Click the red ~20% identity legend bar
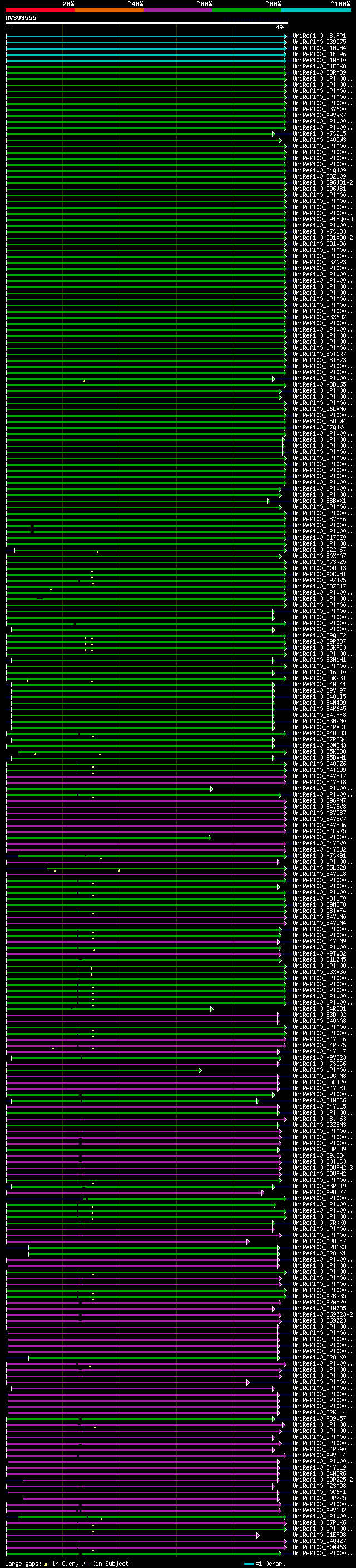 tap(39, 10)
